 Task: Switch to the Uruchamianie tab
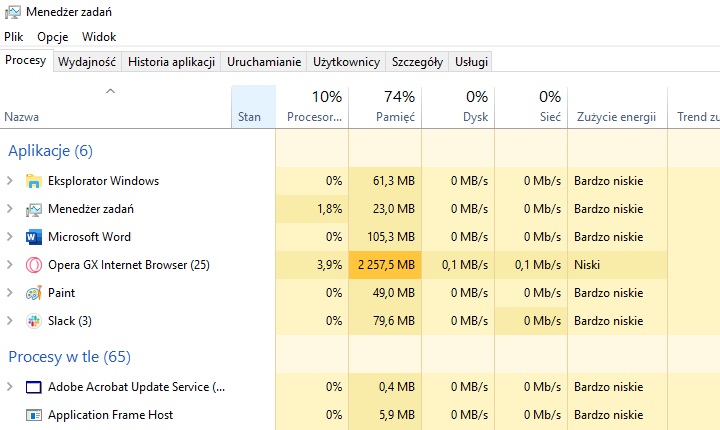[x=264, y=62]
